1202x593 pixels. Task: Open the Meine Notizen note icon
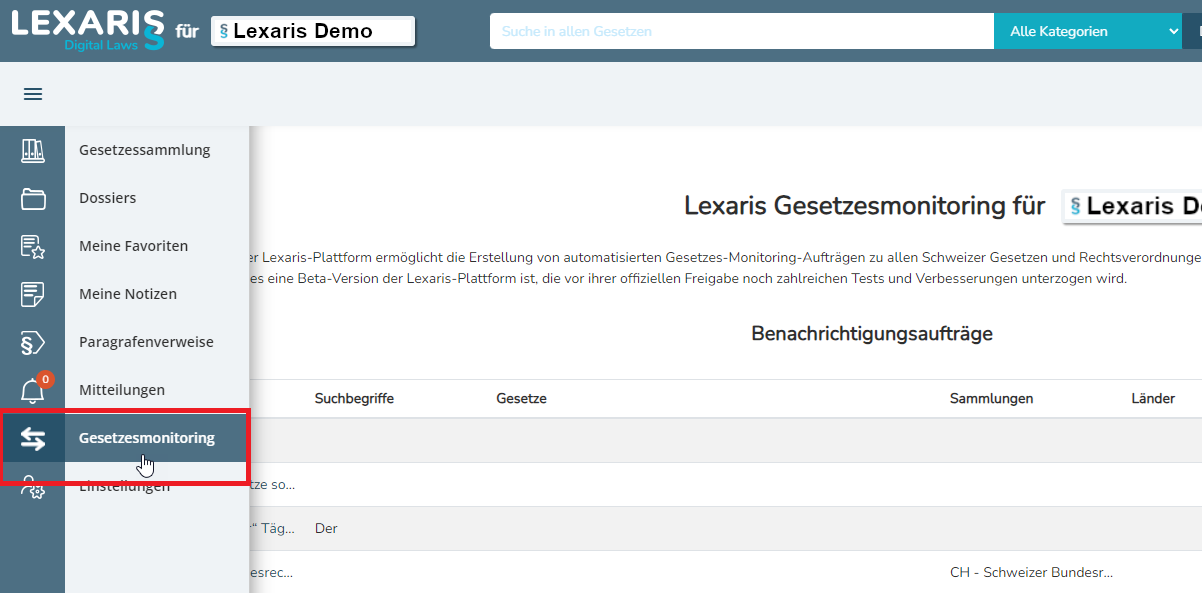pyautogui.click(x=33, y=295)
